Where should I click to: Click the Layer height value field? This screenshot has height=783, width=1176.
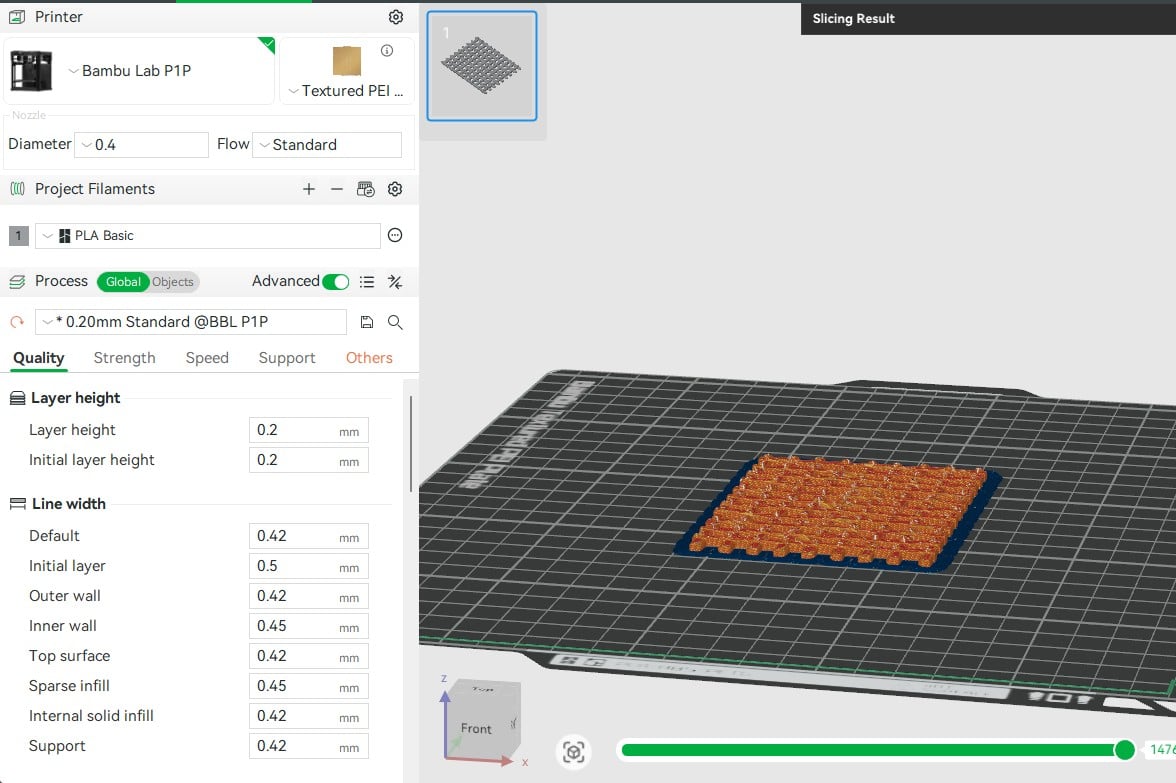pyautogui.click(x=308, y=430)
